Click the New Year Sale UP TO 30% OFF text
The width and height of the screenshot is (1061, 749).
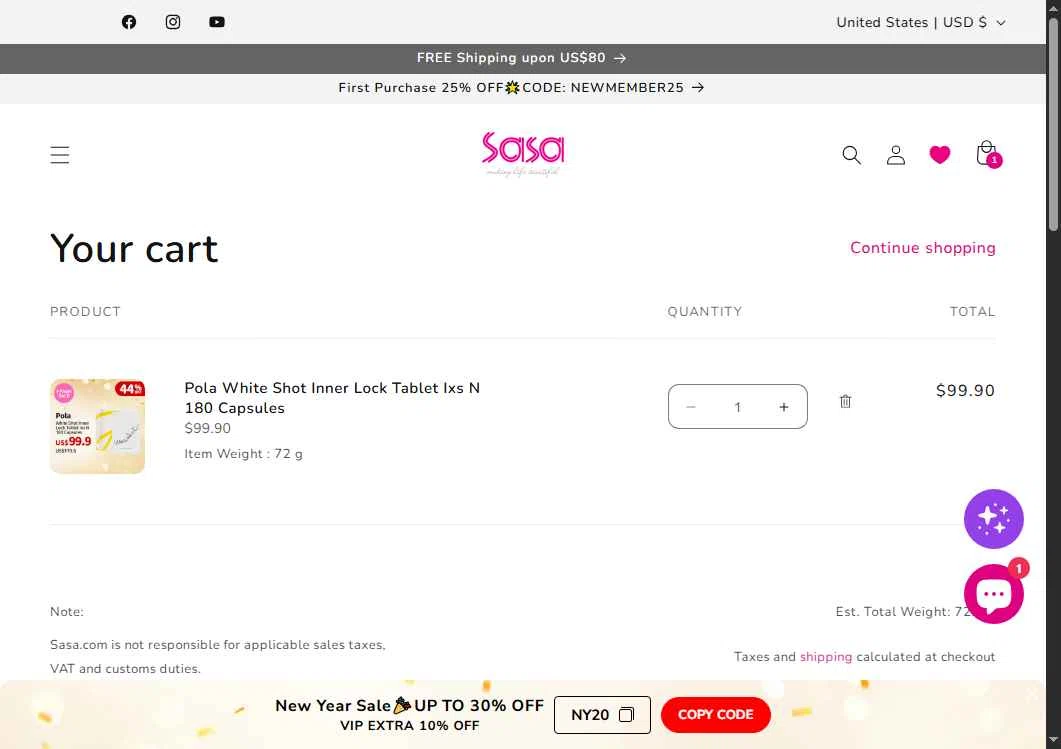[x=409, y=706]
